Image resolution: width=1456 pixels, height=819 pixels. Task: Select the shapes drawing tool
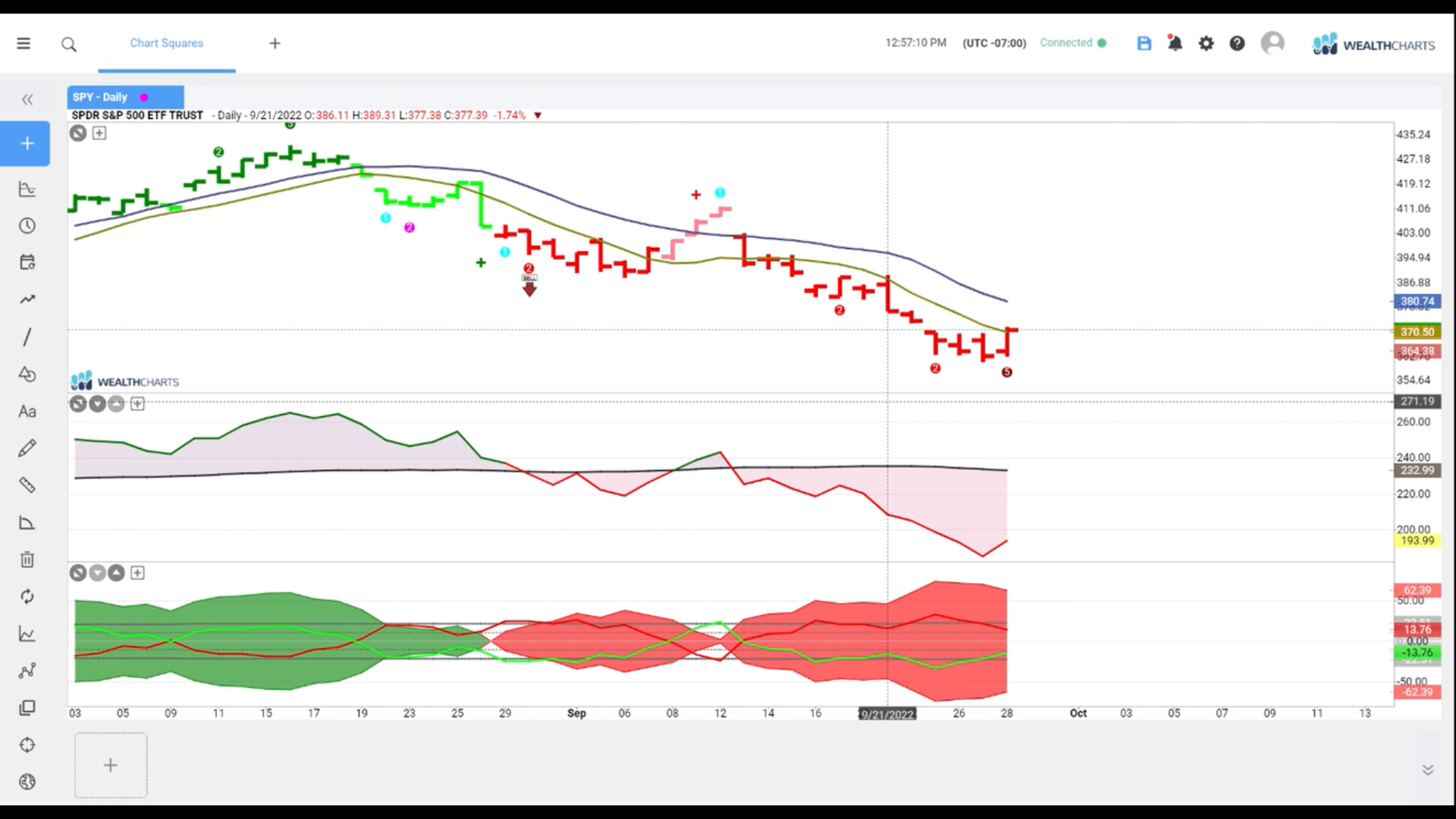coord(27,374)
